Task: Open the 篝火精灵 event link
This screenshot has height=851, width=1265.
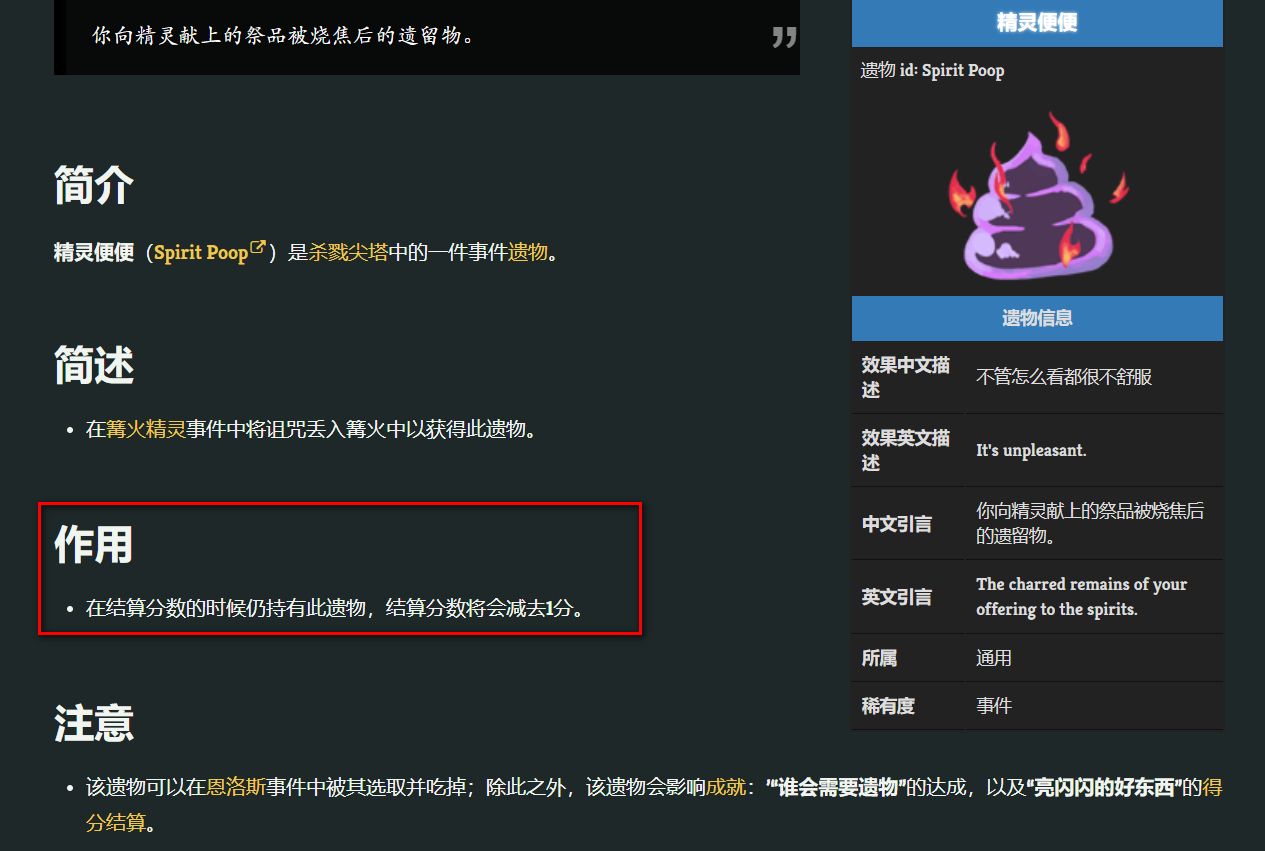Action: pyautogui.click(x=146, y=430)
